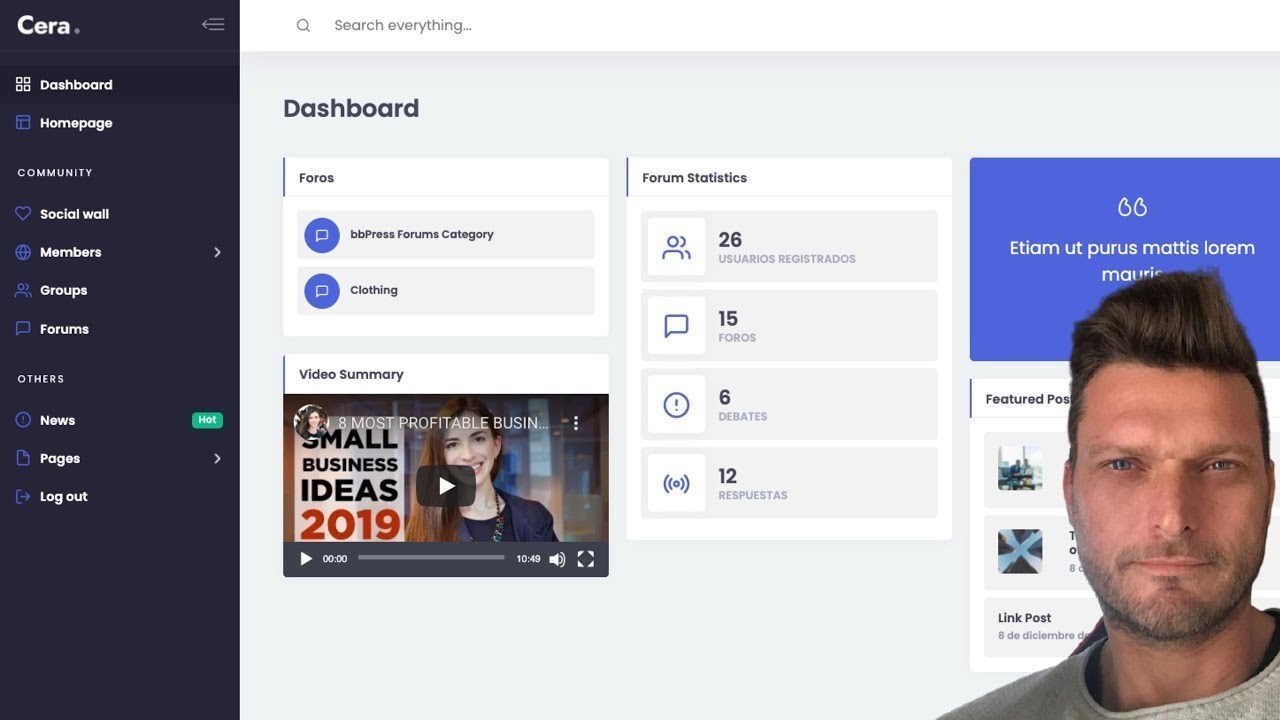Click the Social wall heart icon

pos(23,213)
